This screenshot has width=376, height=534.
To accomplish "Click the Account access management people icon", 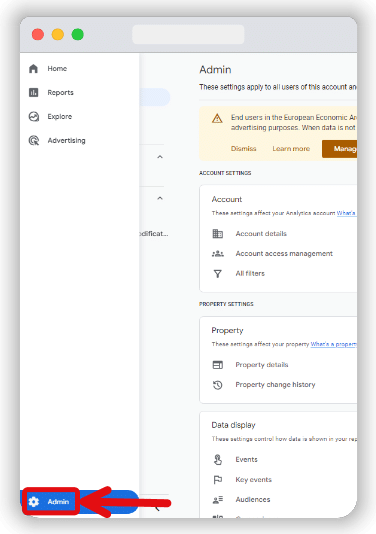I will (218, 254).
